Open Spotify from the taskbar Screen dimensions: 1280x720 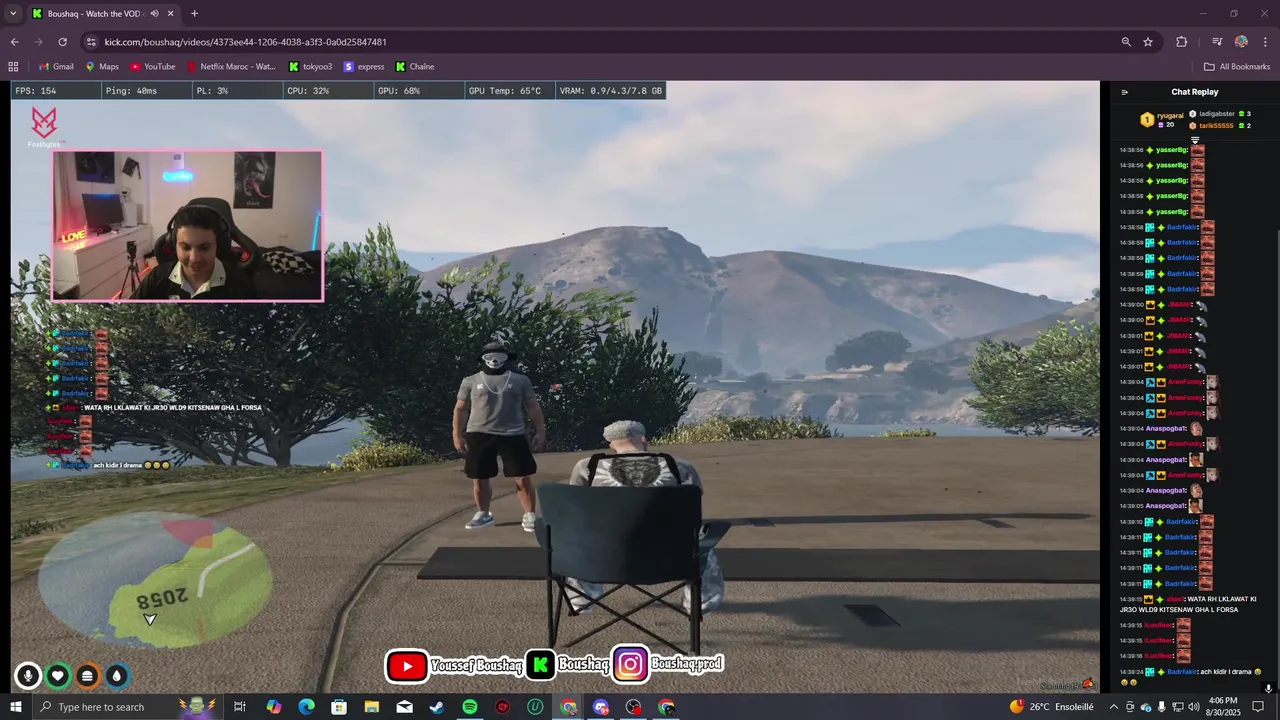(470, 707)
